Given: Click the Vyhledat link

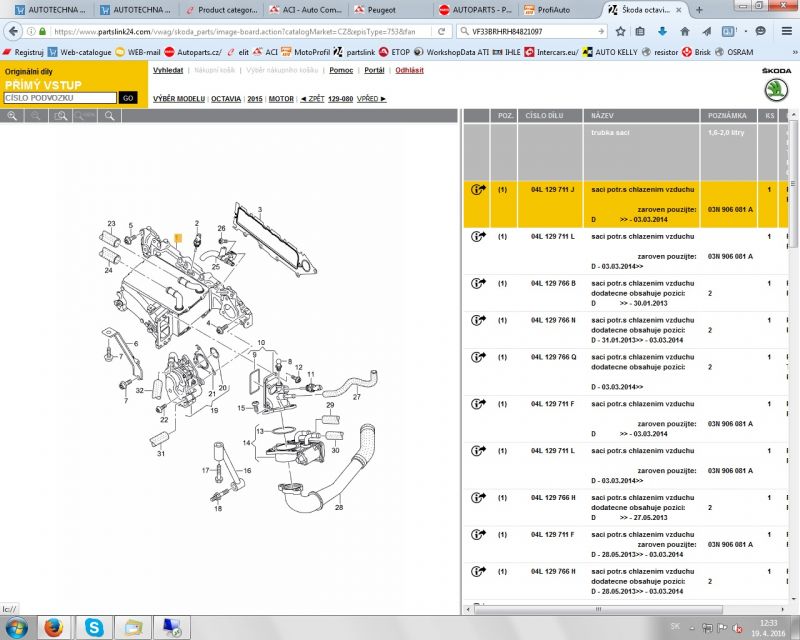Looking at the screenshot, I should pos(168,70).
